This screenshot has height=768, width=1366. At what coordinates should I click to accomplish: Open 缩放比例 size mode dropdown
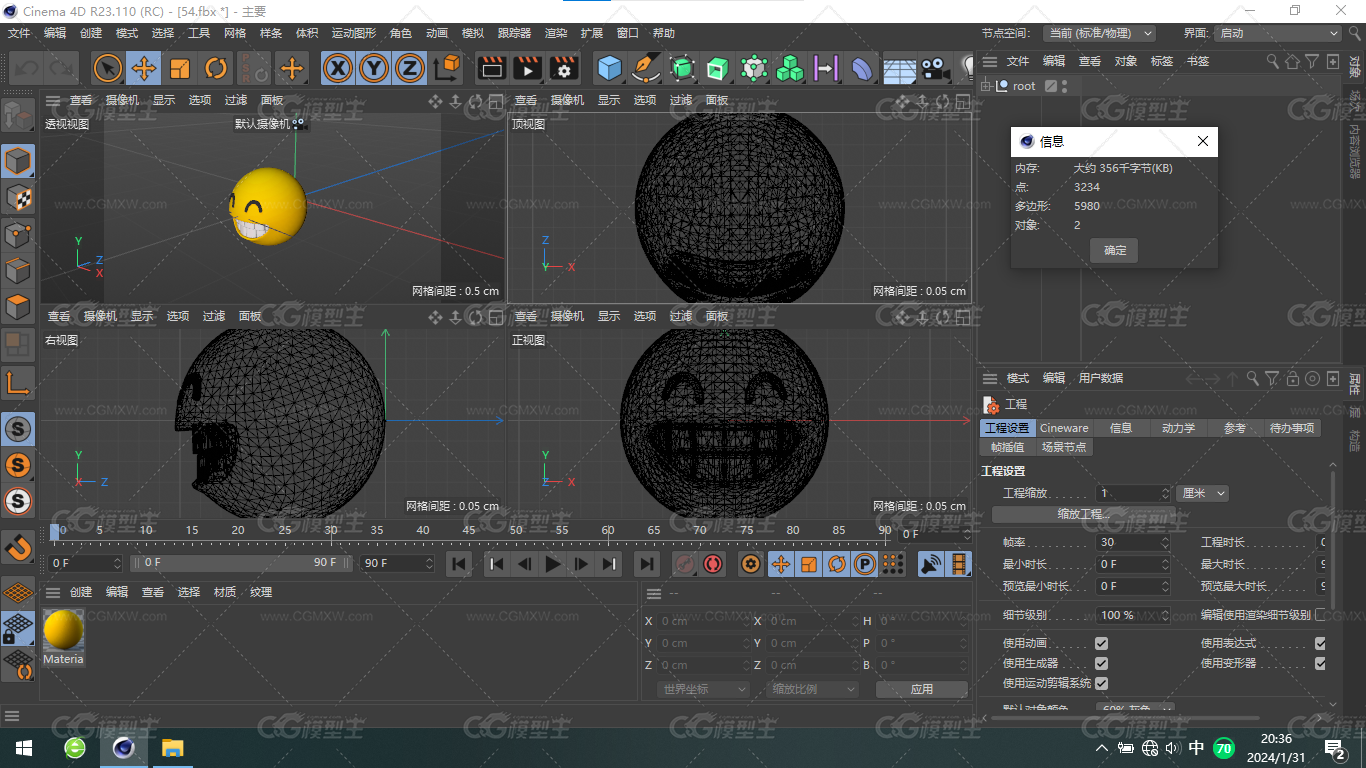coord(813,689)
